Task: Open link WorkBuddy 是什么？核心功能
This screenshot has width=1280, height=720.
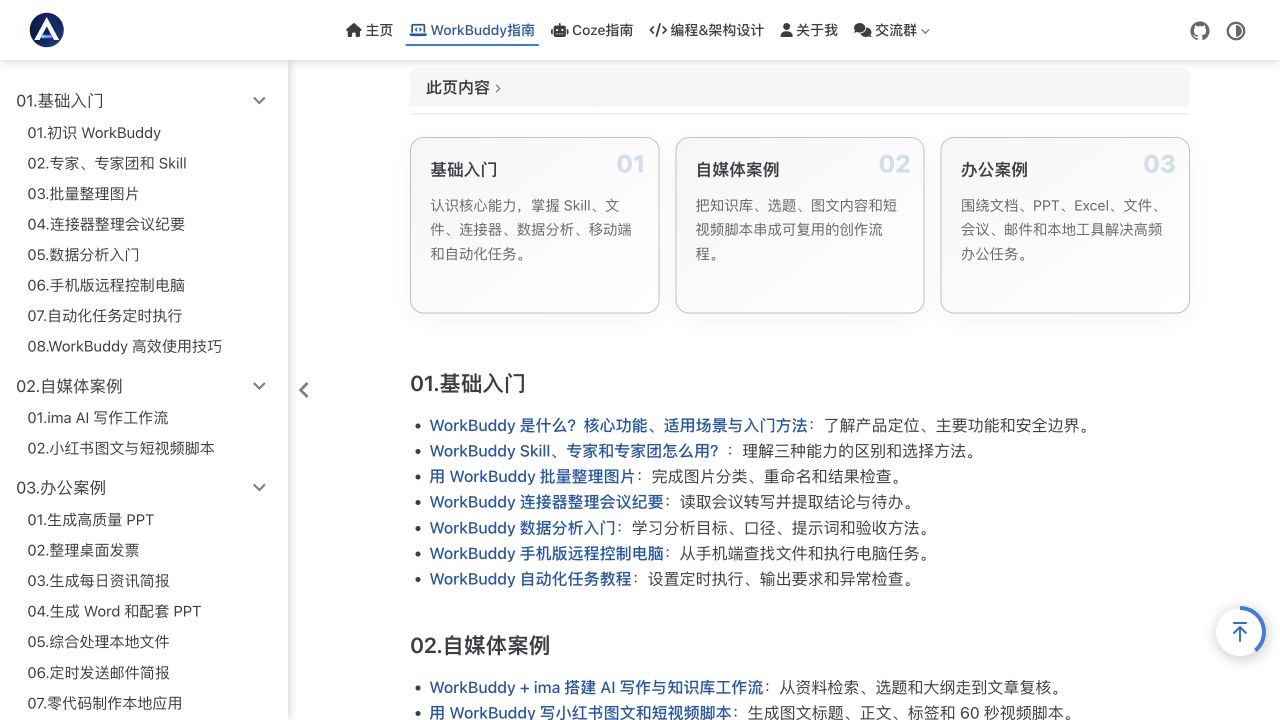Action: tap(618, 425)
